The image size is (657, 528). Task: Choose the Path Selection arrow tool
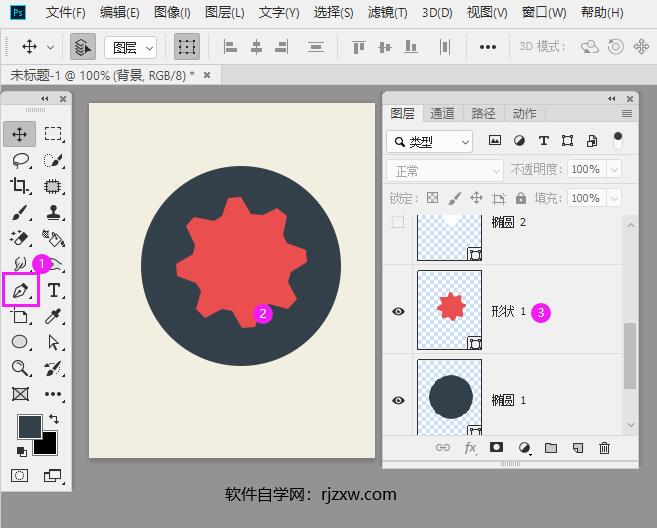coord(53,342)
